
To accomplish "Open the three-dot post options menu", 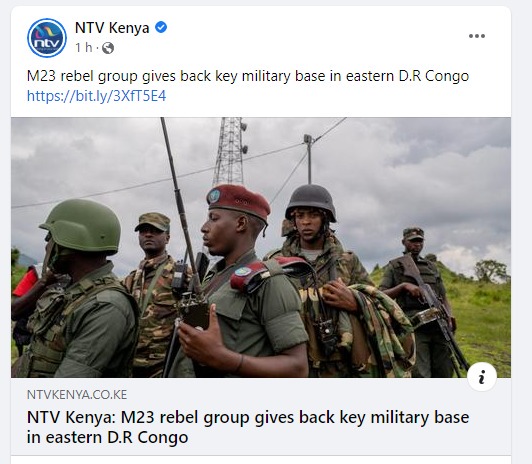I will [477, 36].
